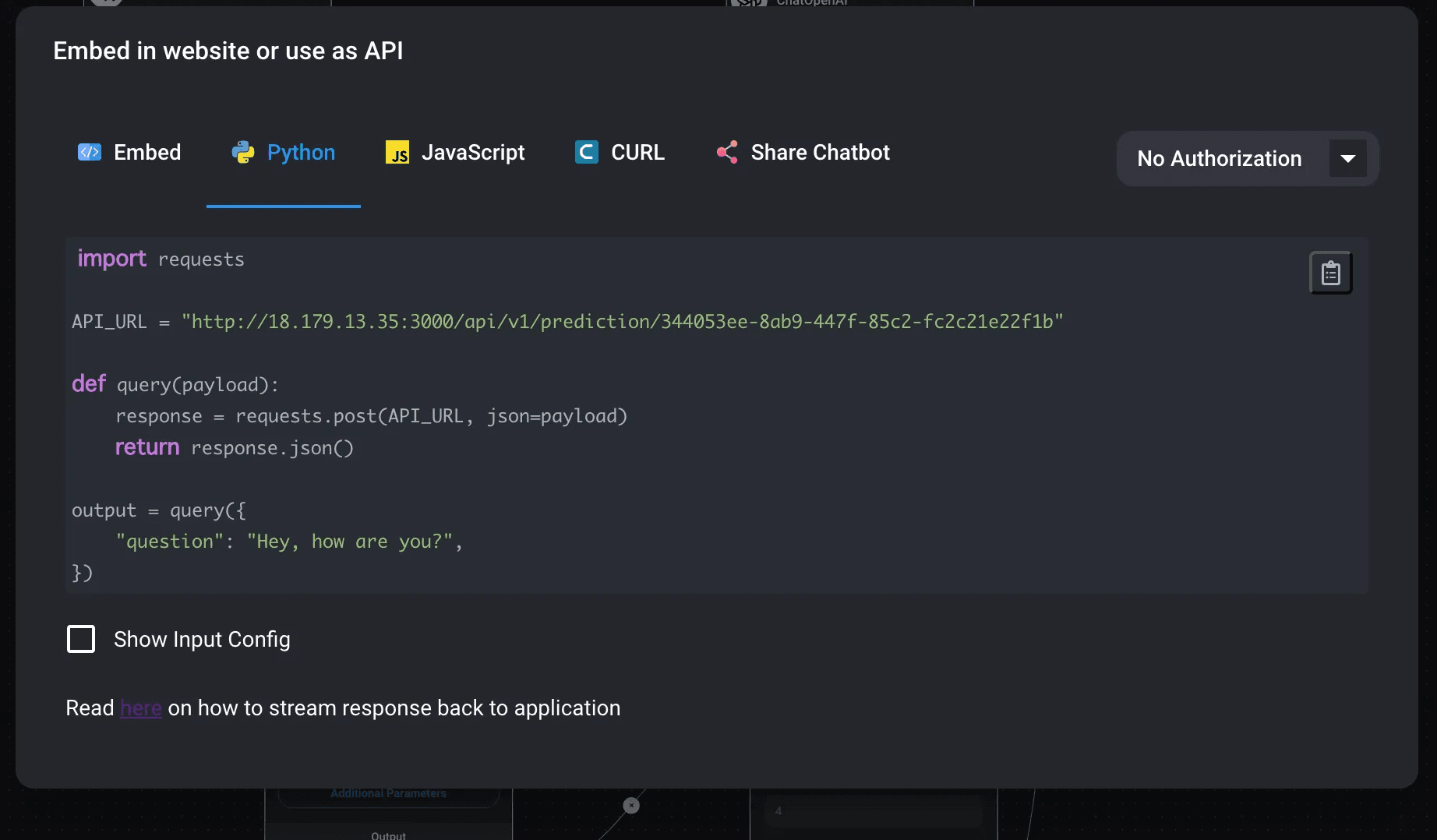Enable the Show Input Config checkbox
The height and width of the screenshot is (840, 1437).
point(81,639)
